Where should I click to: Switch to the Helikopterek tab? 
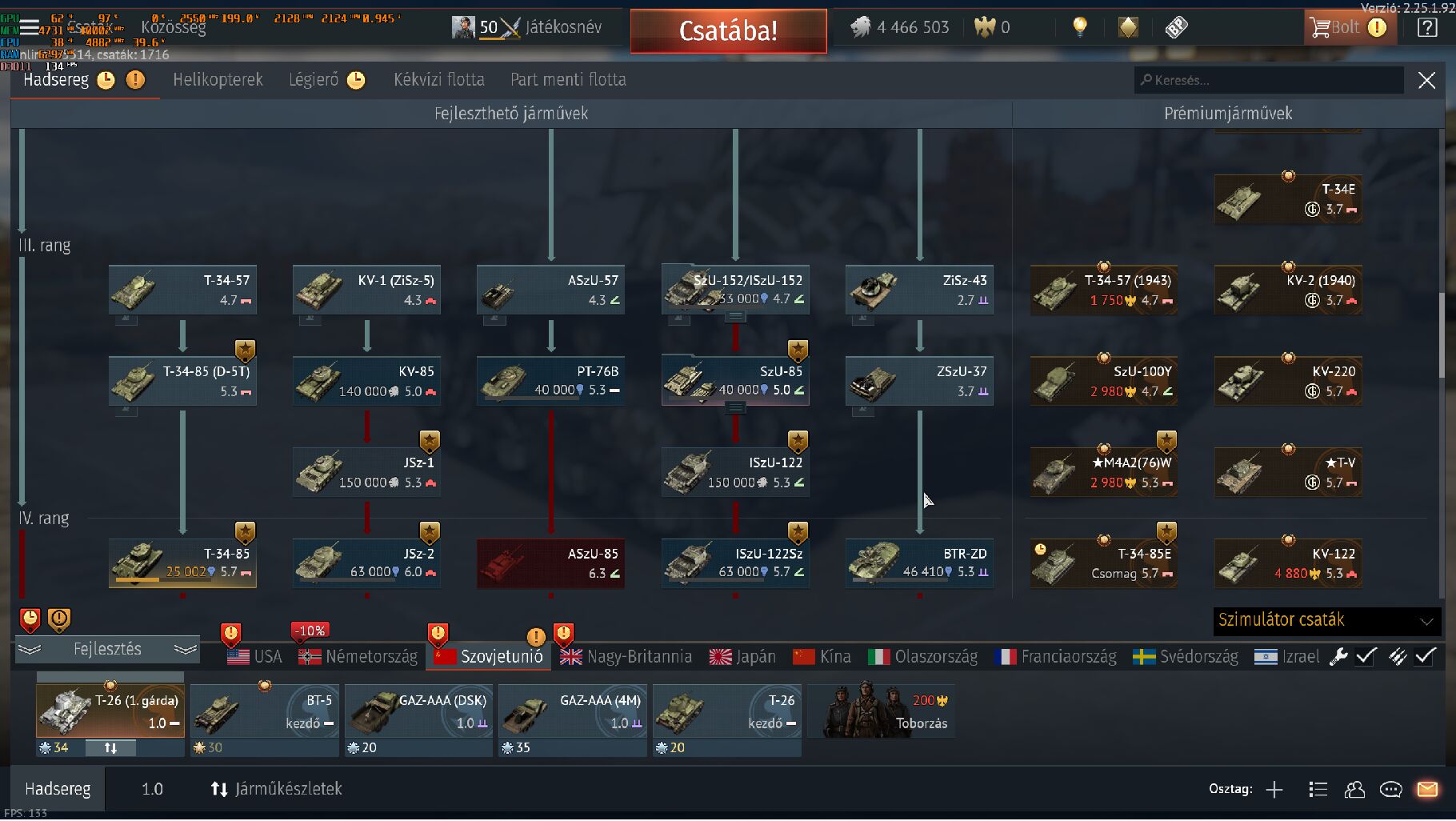[218, 79]
